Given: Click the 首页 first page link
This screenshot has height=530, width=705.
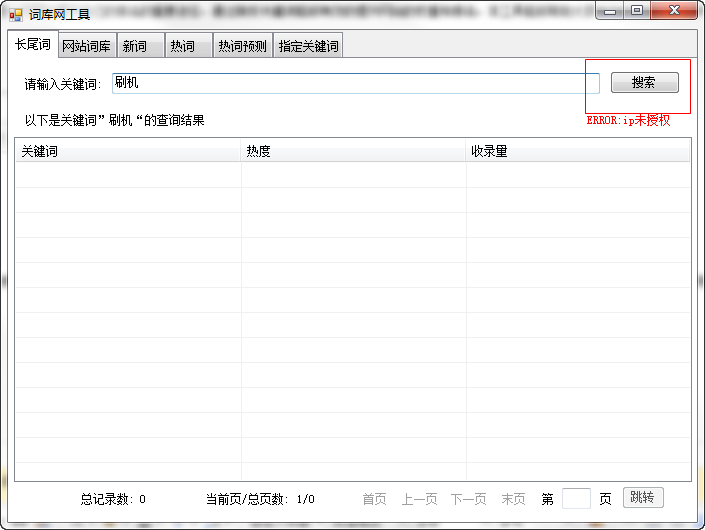Looking at the screenshot, I should point(374,499).
